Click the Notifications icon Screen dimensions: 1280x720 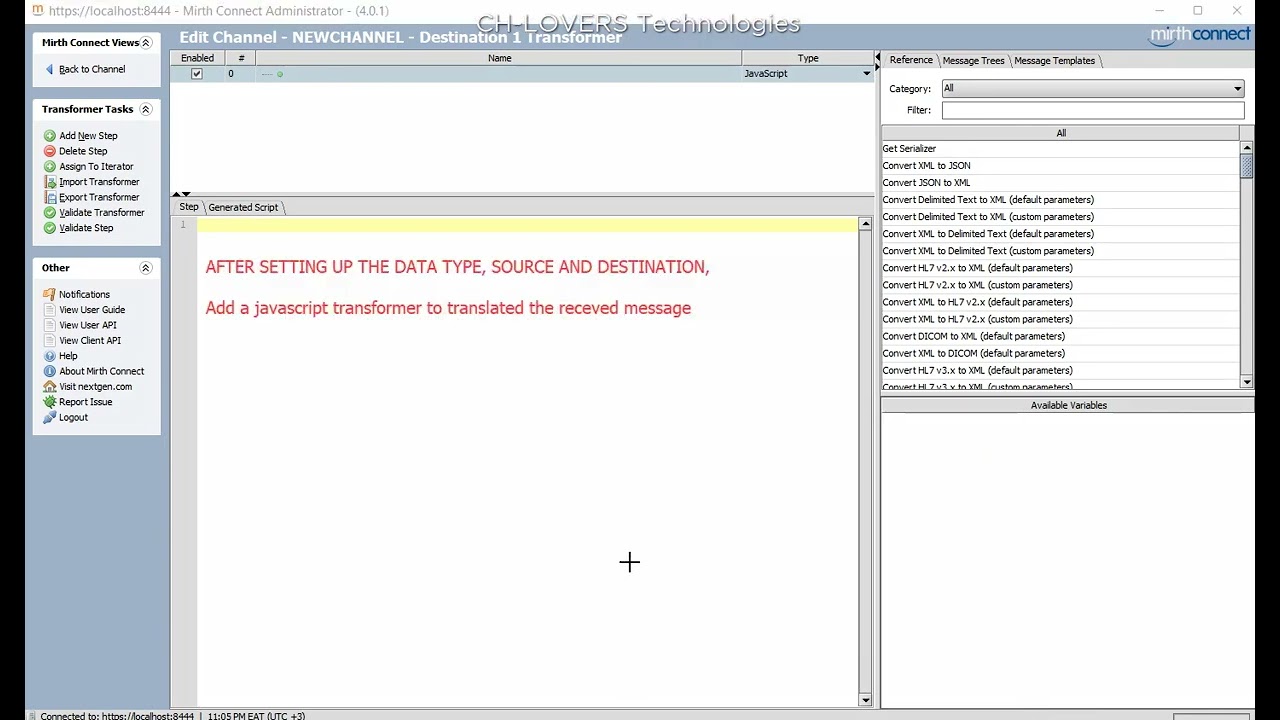(x=50, y=295)
